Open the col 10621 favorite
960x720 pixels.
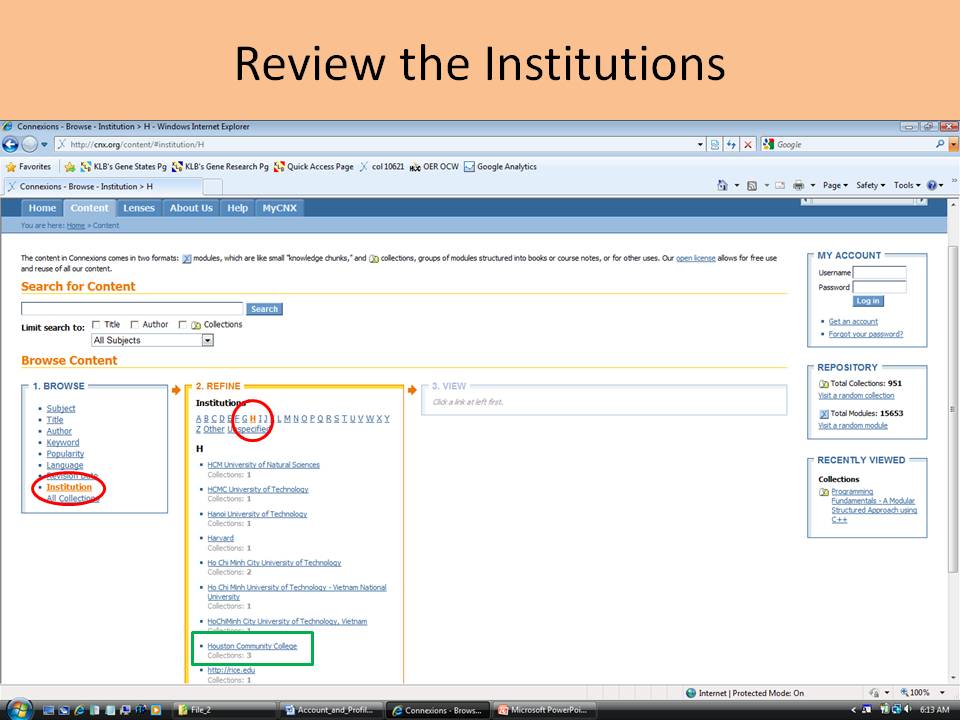(382, 167)
